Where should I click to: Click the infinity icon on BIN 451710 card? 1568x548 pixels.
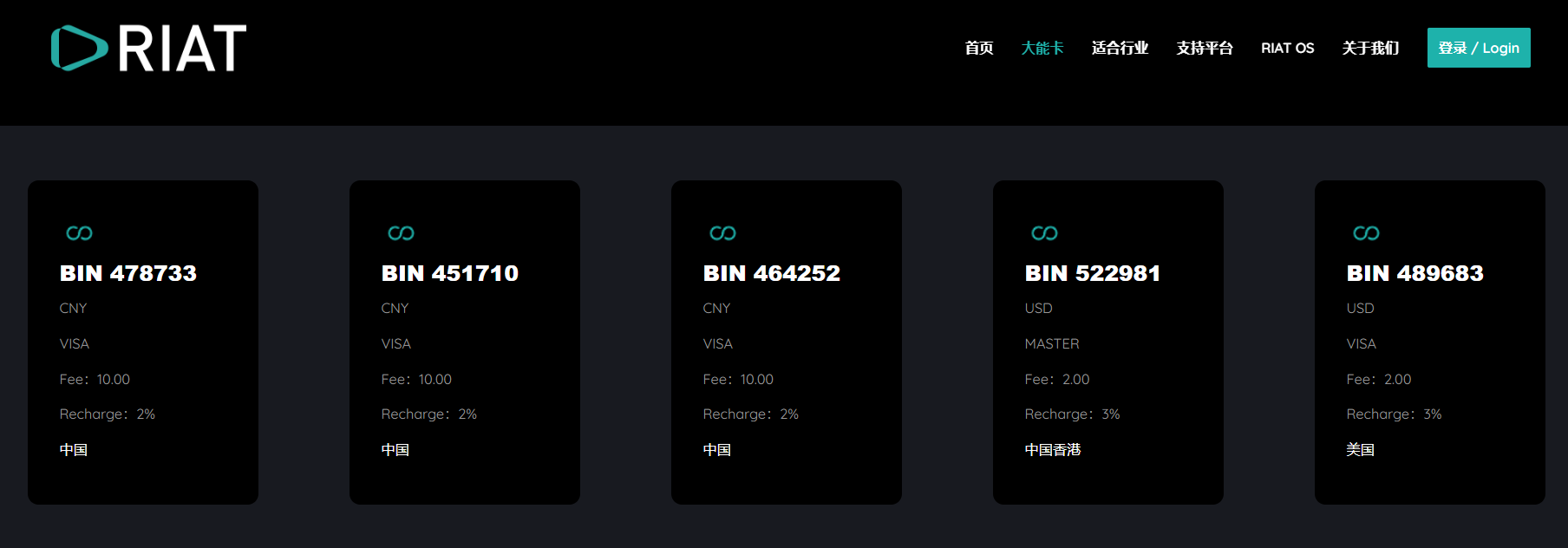pos(402,233)
